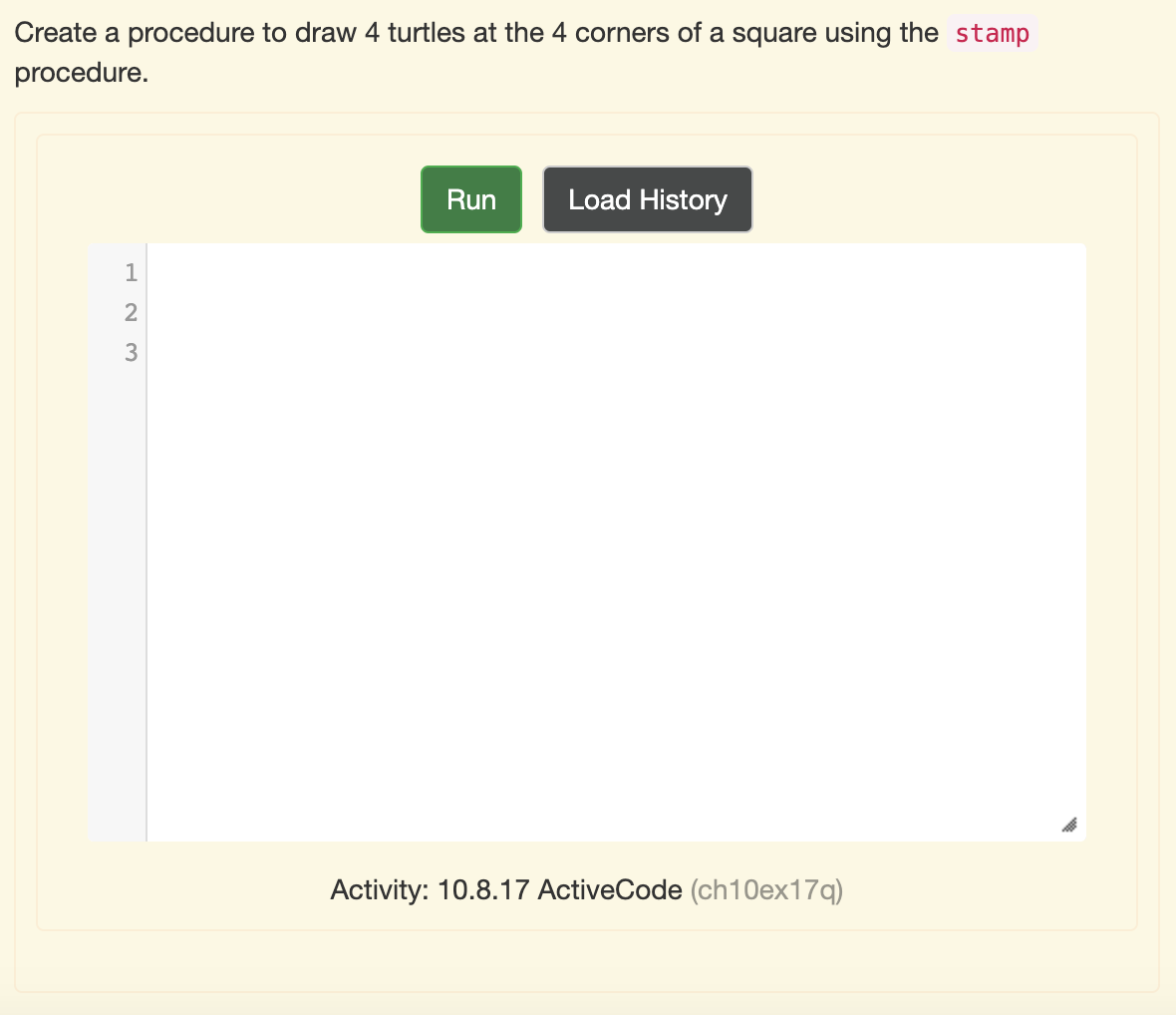Click line number 1 in the editor gutter
Screen dimensions: 1176x1015
click(x=130, y=272)
